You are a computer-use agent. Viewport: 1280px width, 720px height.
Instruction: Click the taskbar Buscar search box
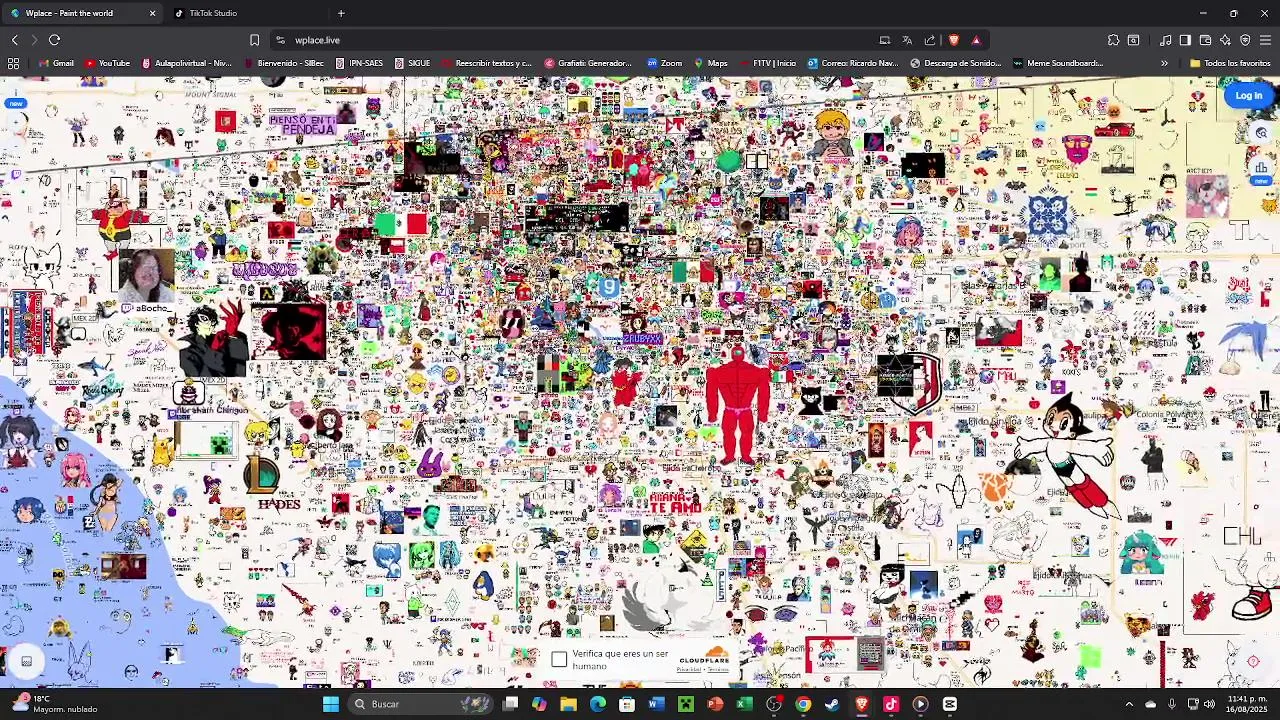(422, 704)
